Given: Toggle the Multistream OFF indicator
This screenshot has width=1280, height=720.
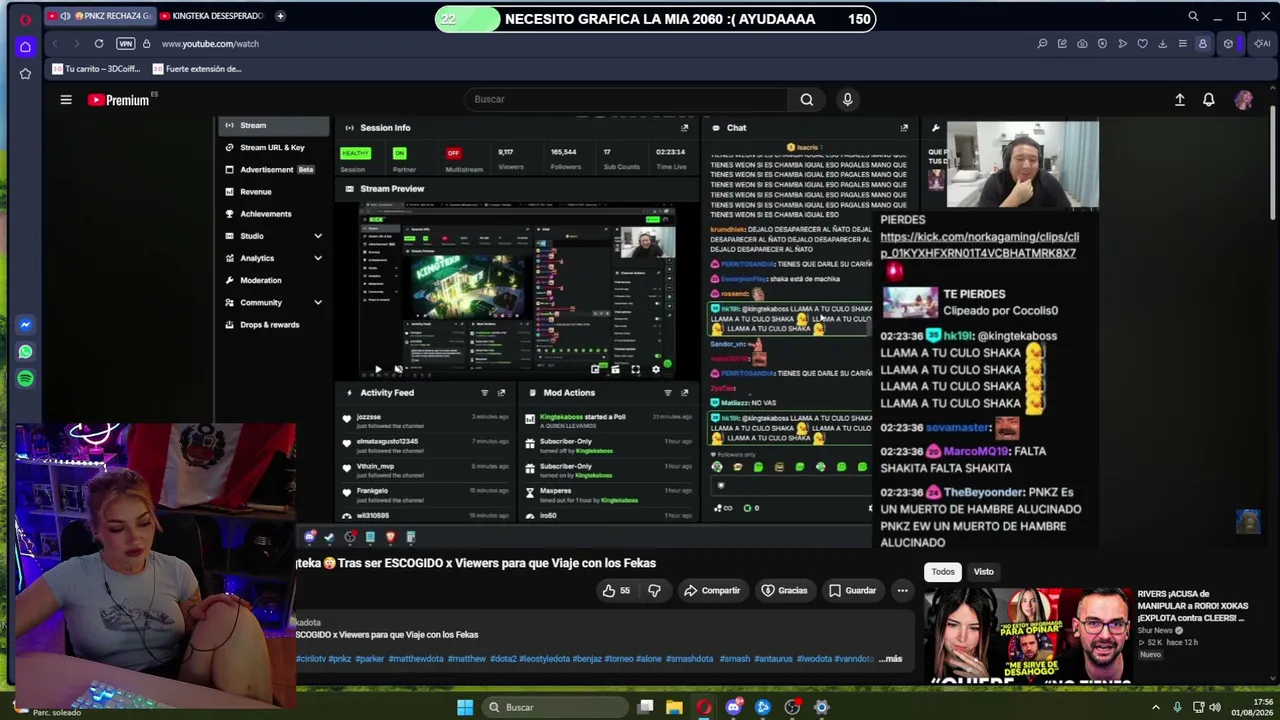Looking at the screenshot, I should (453, 153).
